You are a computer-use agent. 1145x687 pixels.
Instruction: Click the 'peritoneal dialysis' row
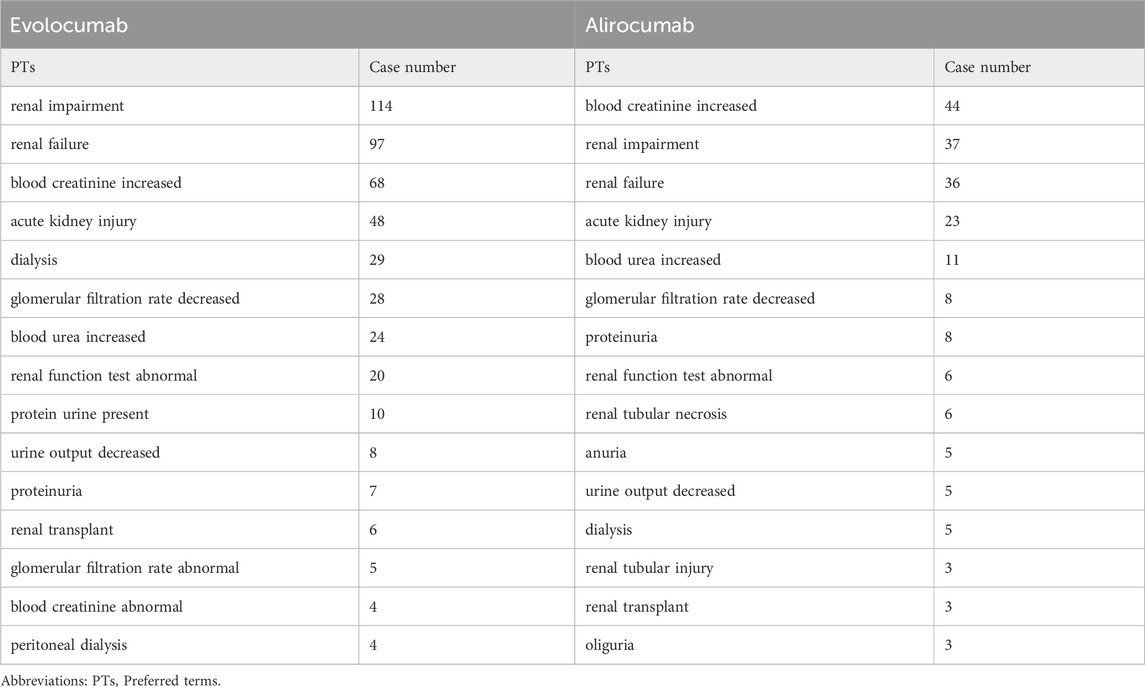[288, 645]
